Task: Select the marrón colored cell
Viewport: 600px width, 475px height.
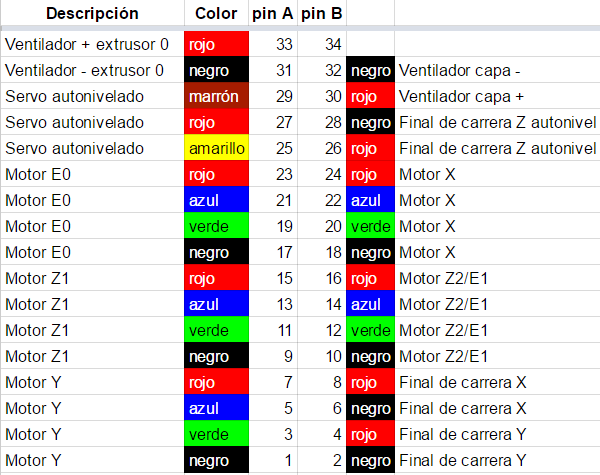Action: (216, 96)
